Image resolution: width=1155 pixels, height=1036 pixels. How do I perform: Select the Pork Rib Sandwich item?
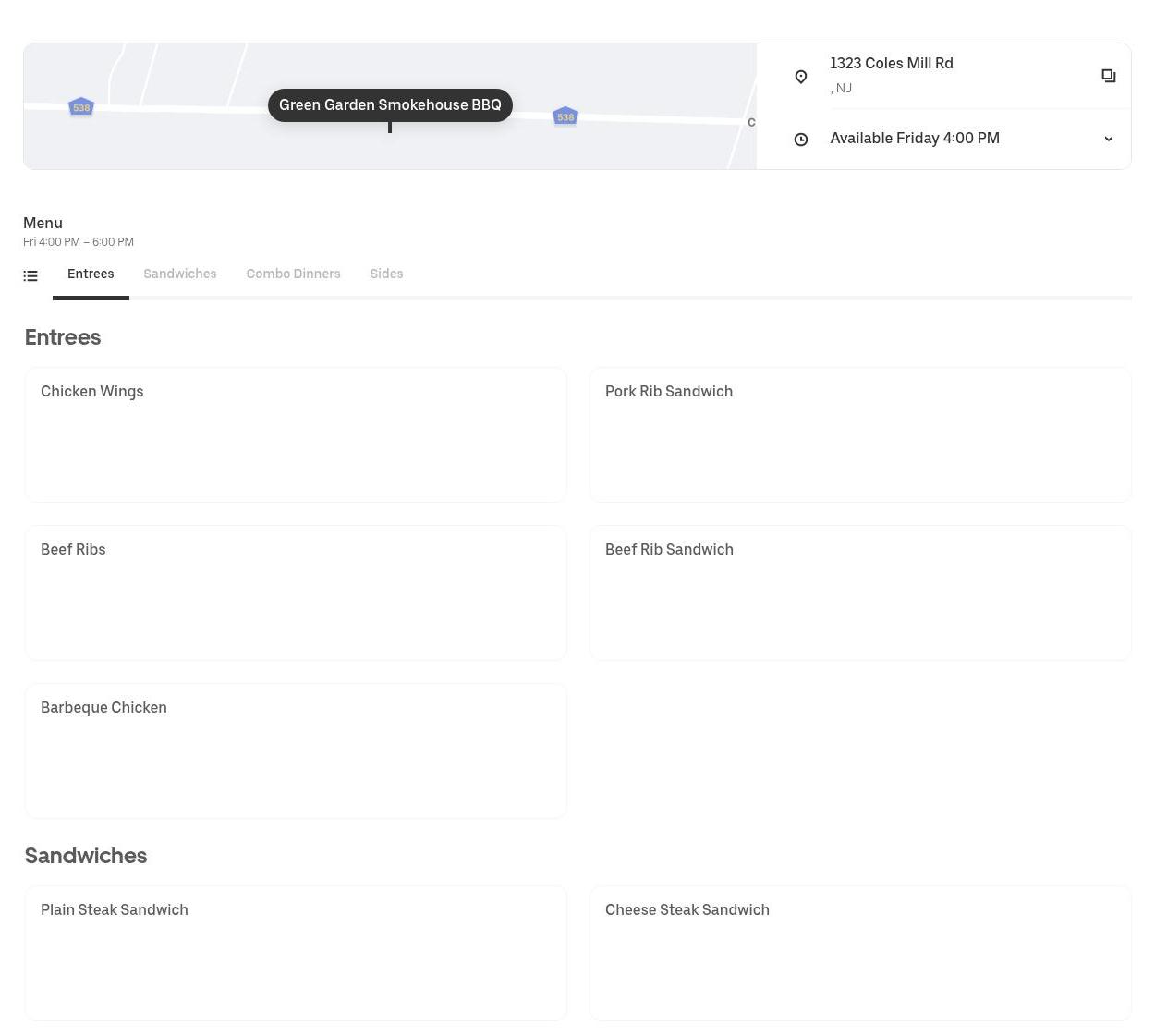859,434
